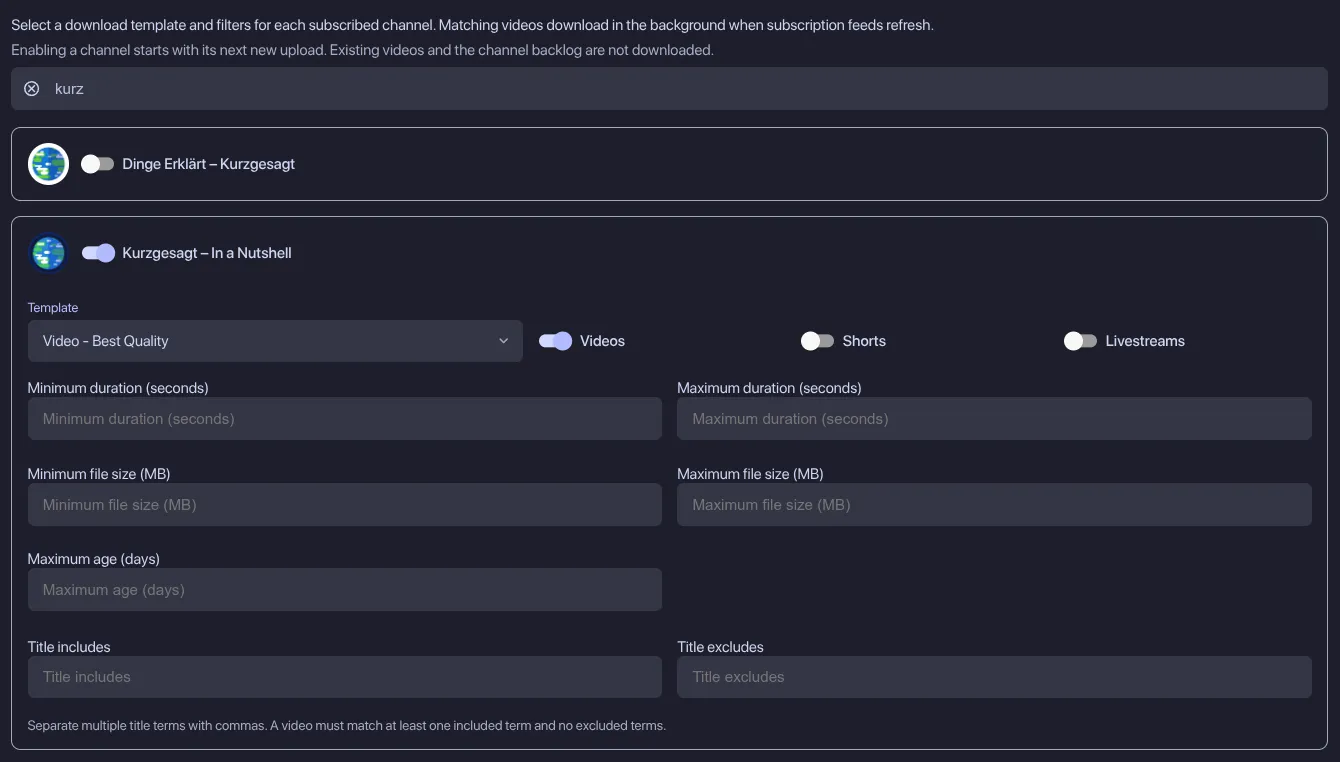1340x762 pixels.
Task: Open Dinge Erklärt – Kurzgesagt channel avatar
Action: point(48,164)
